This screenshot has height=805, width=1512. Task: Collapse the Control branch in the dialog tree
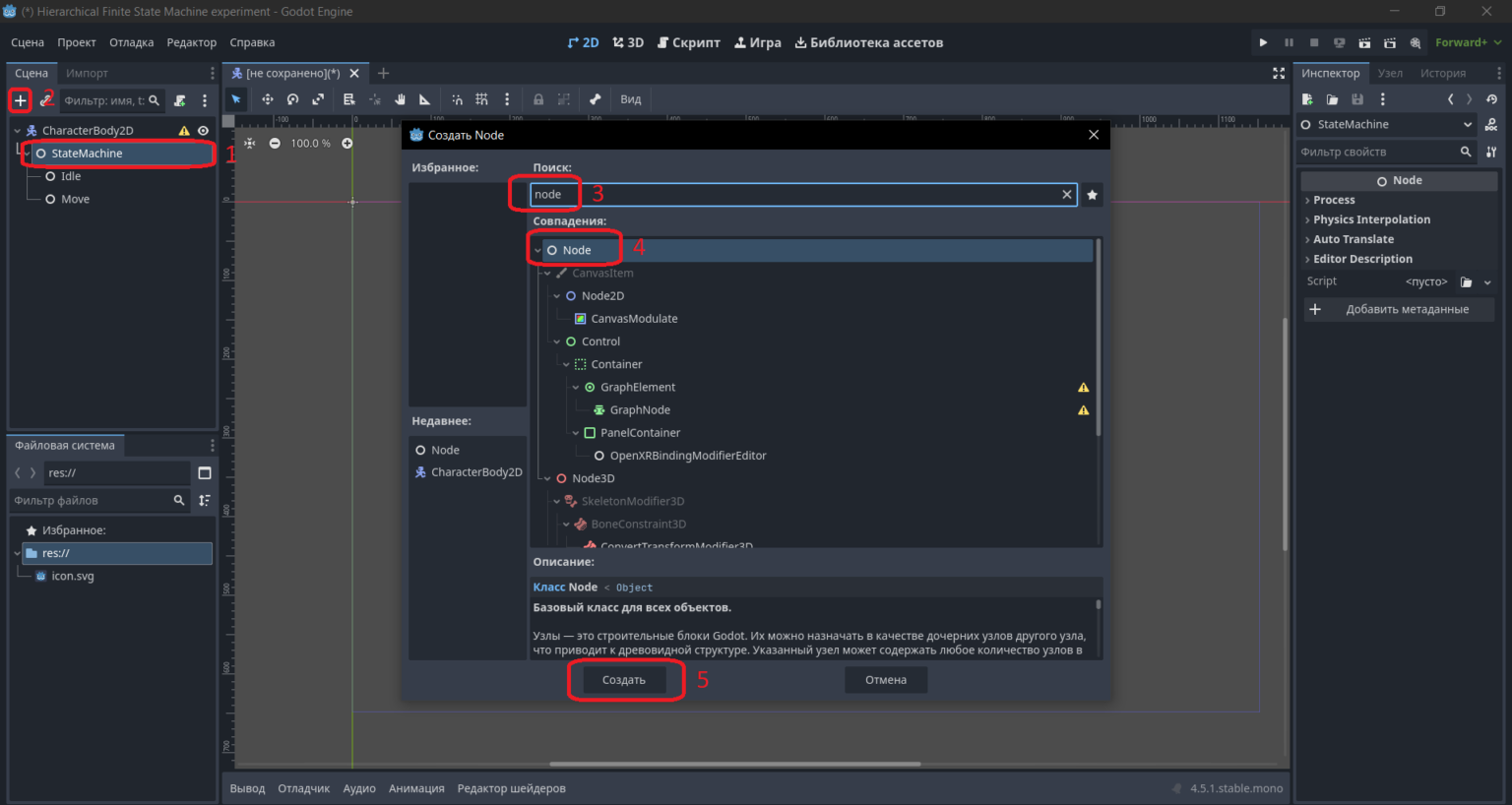(x=556, y=341)
